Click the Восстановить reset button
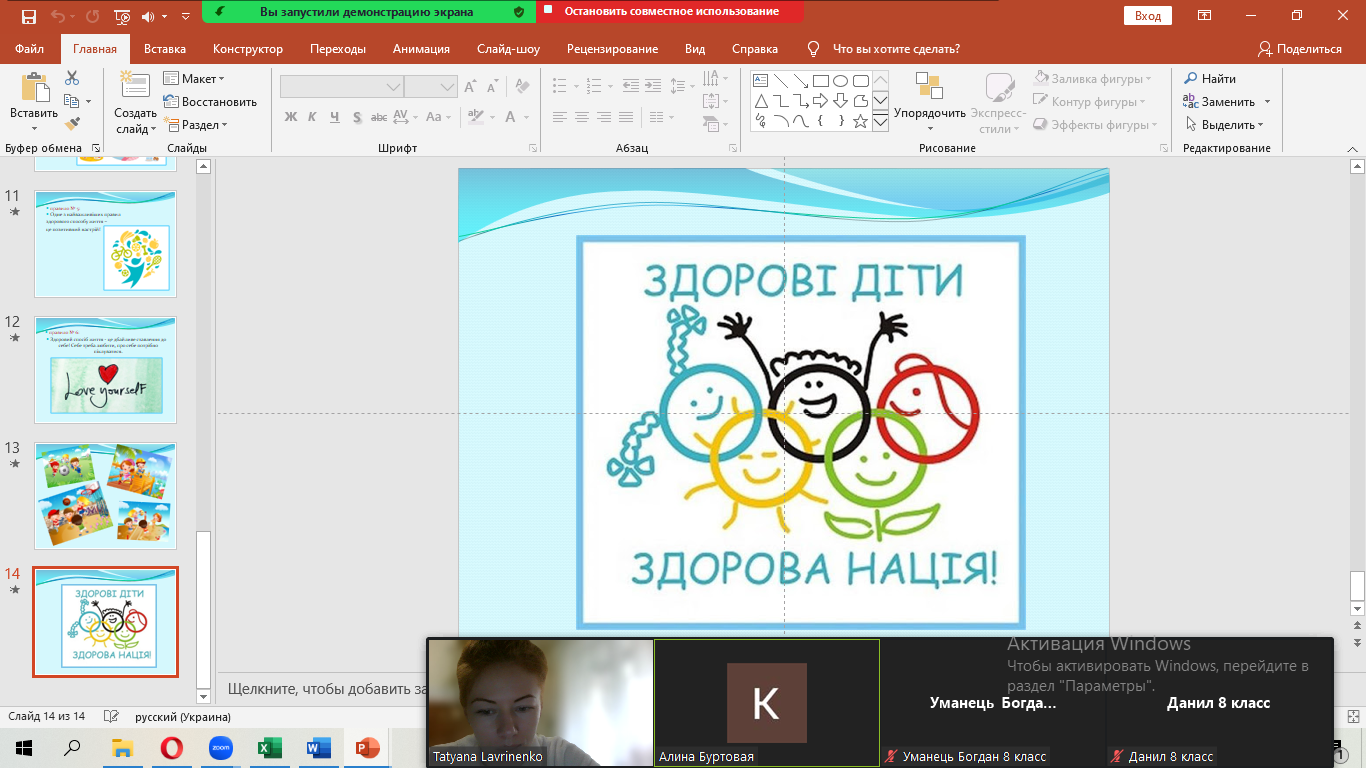The height and width of the screenshot is (768, 1366). click(x=210, y=101)
